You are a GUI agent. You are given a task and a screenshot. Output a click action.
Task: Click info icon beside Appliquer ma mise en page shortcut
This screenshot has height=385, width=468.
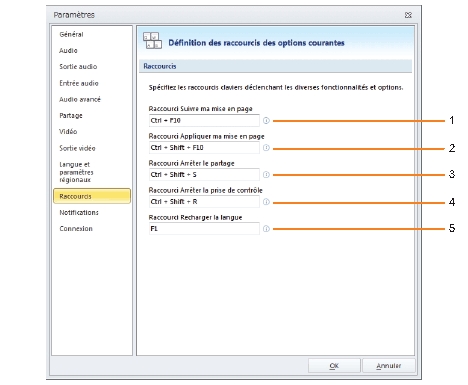(266, 148)
